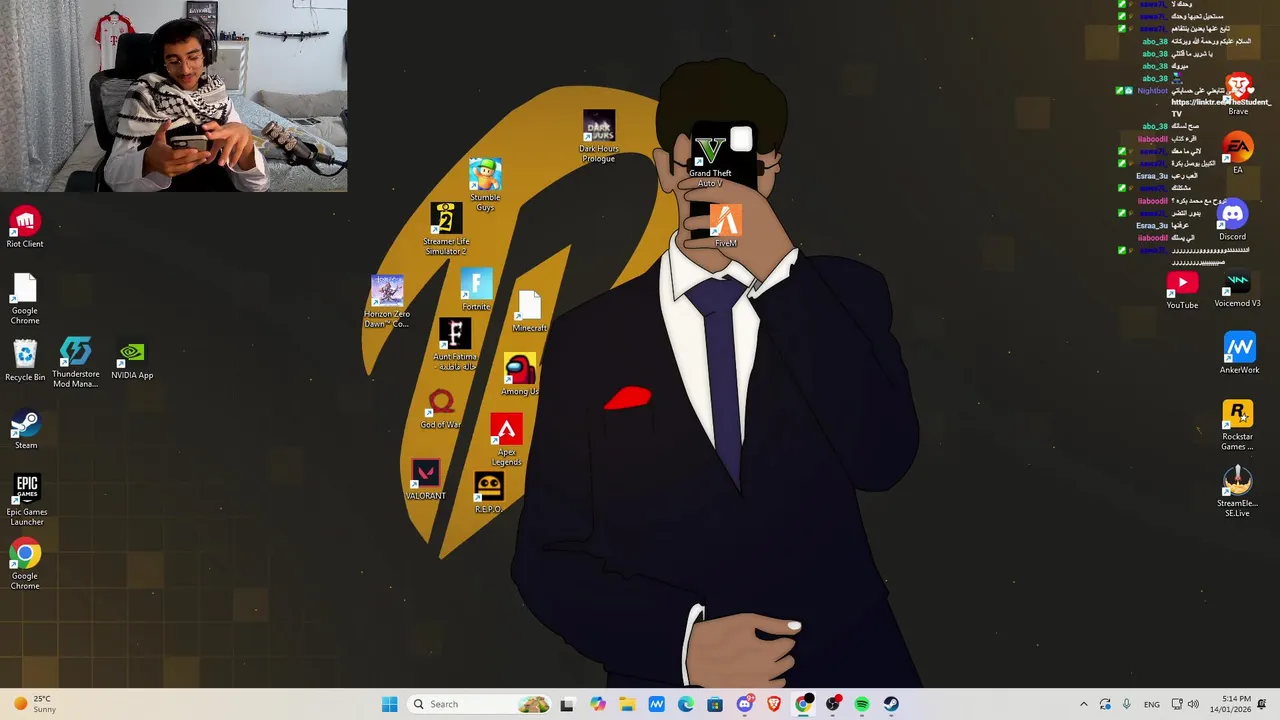Viewport: 1280px width, 720px height.
Task: Select the Steam desktop shortcut
Action: pos(26,430)
